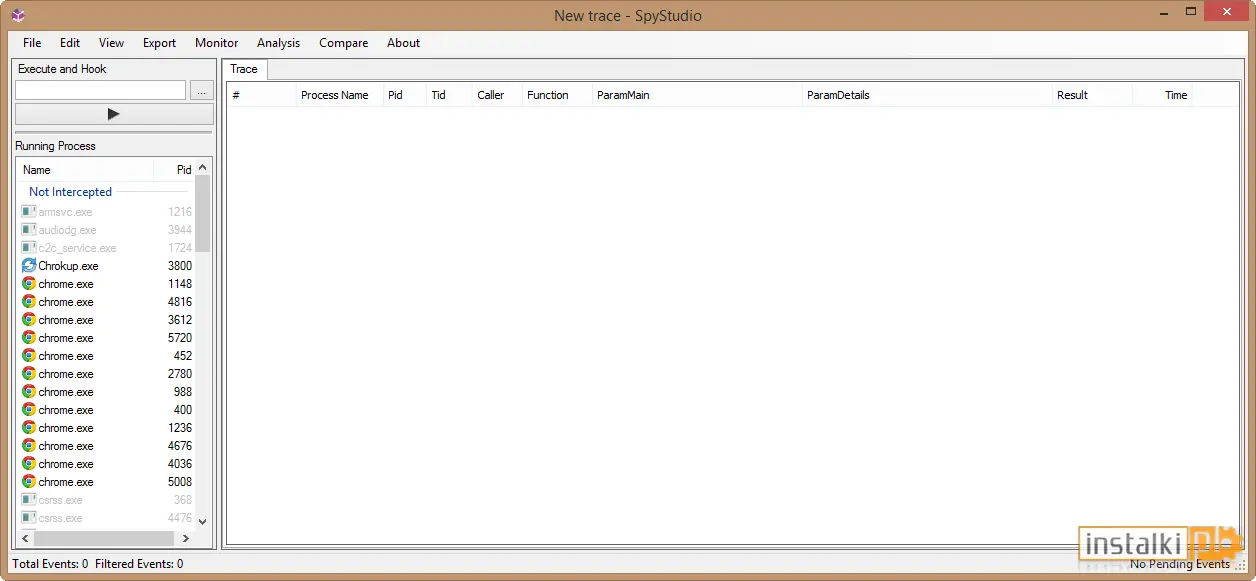Click the SpyStudio title bar app icon
Screen dimensions: 1256x581
click(x=19, y=15)
